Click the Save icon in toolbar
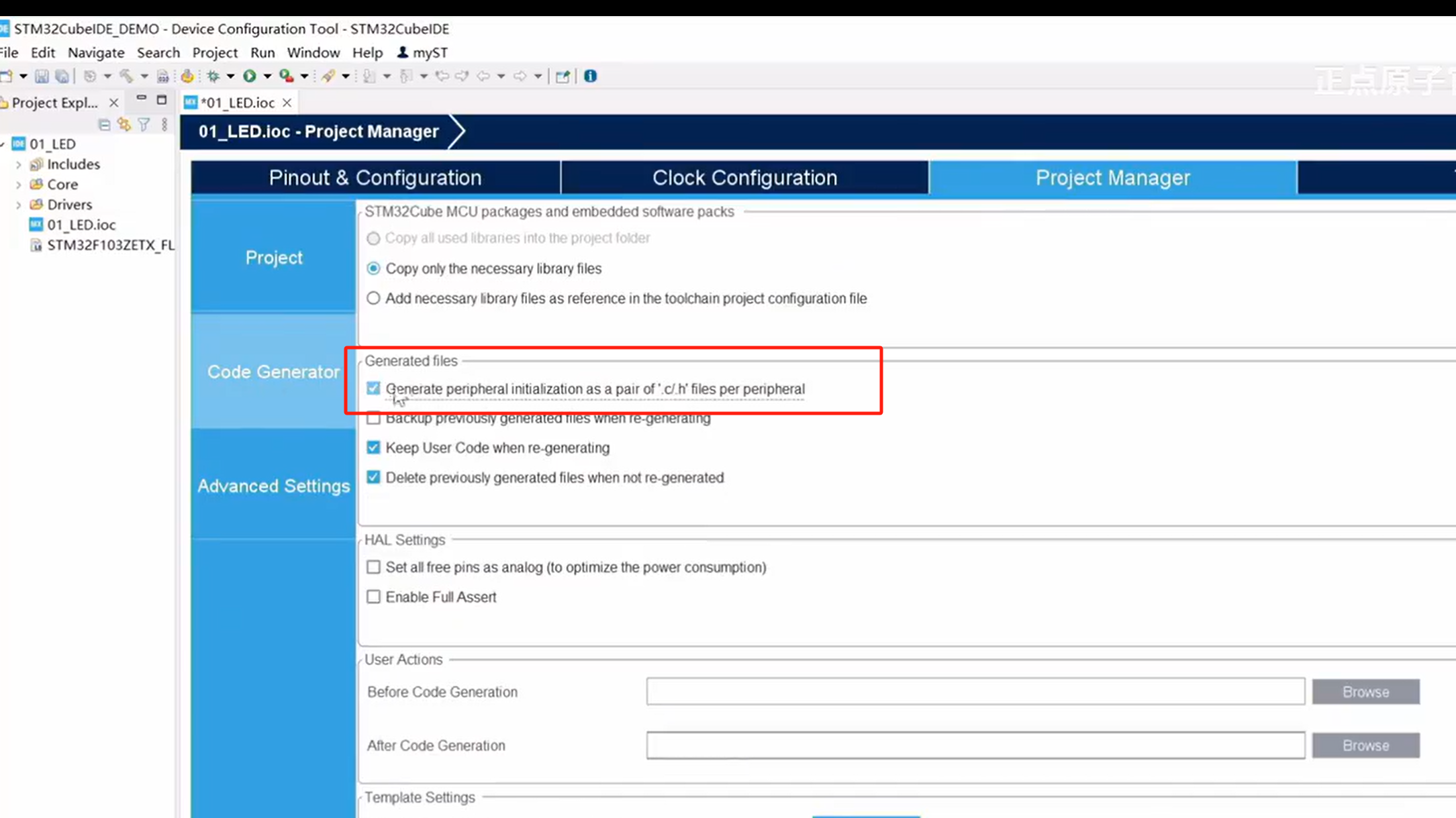1456x818 pixels. tap(42, 76)
